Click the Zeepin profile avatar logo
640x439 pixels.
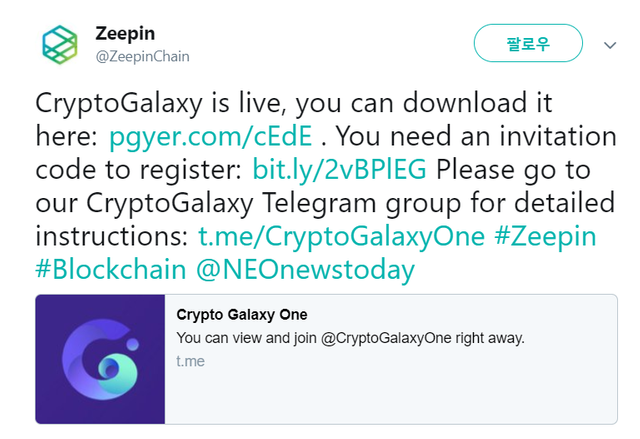pos(61,44)
